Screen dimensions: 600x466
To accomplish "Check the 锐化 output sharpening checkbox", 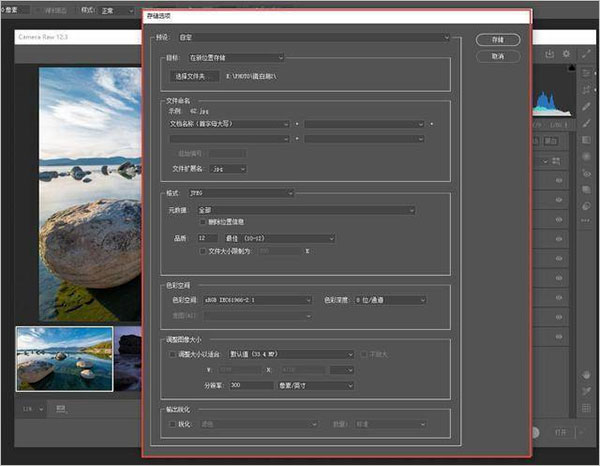I will [x=172, y=424].
